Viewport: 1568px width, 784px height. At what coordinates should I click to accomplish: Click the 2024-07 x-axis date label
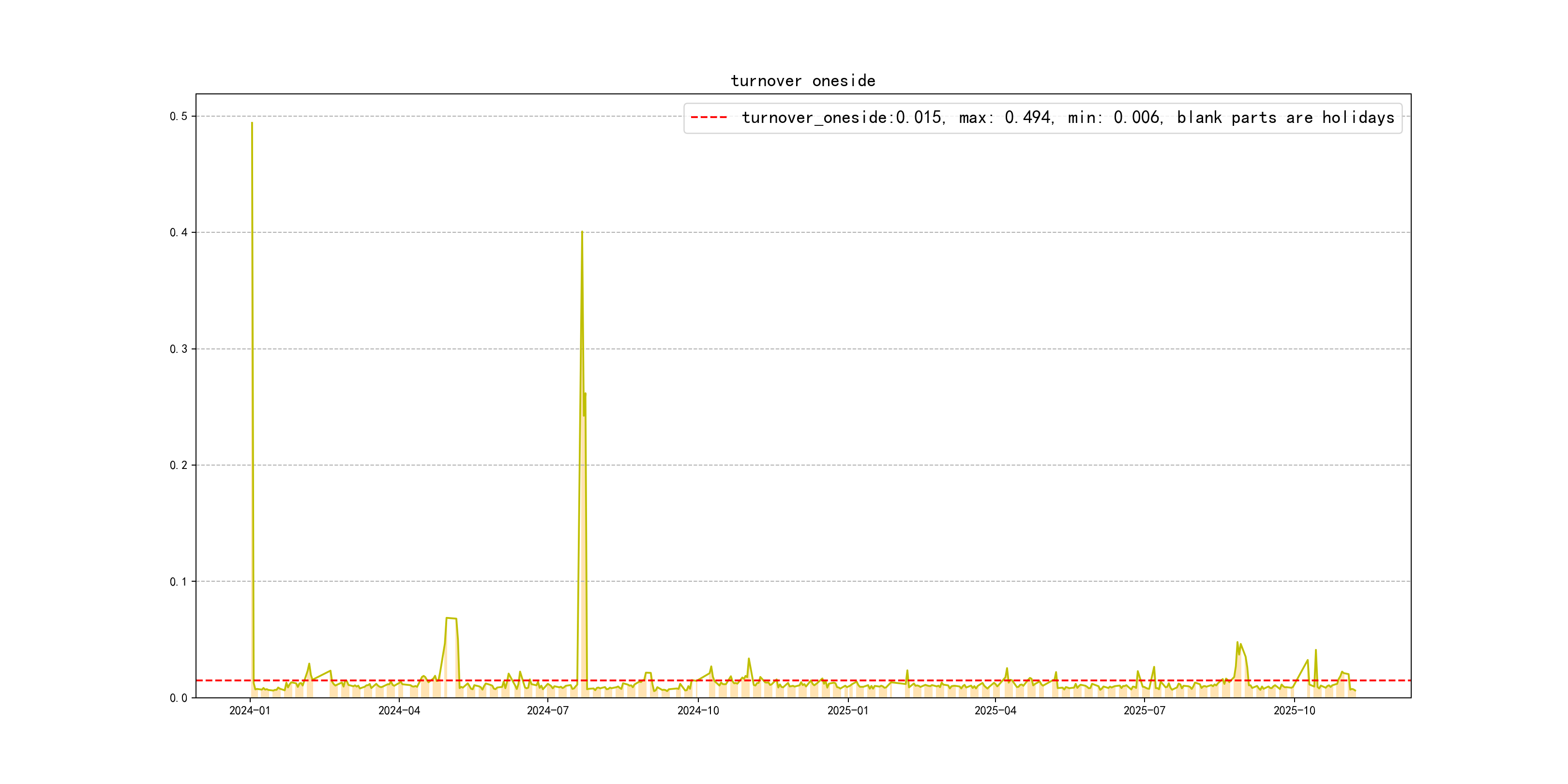tap(548, 710)
